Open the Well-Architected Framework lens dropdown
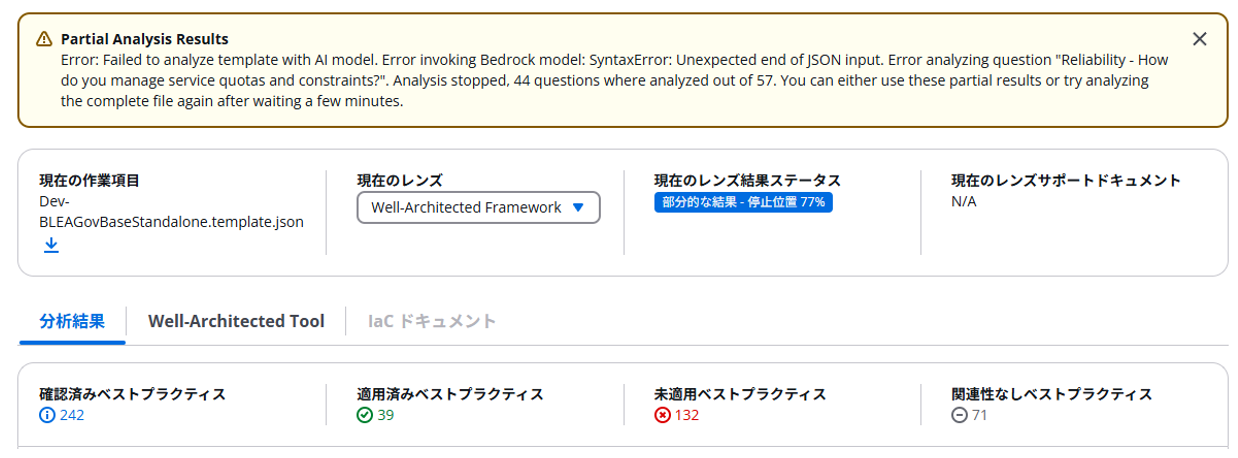The height and width of the screenshot is (458, 1238). point(478,207)
